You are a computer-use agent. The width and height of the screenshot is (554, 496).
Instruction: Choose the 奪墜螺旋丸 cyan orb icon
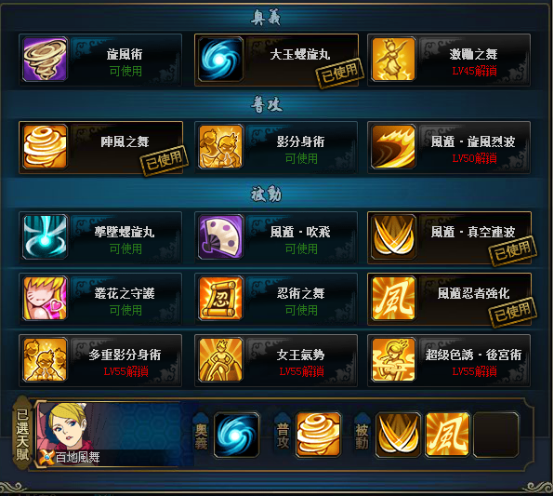tap(45, 237)
